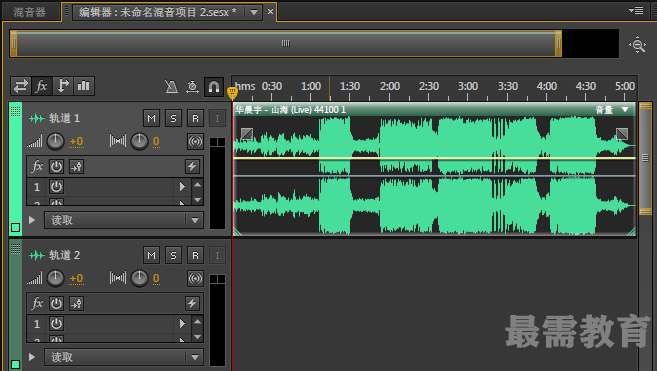Open the panel menu icon at top right
Viewport: 657px width, 371px height.
(636, 10)
